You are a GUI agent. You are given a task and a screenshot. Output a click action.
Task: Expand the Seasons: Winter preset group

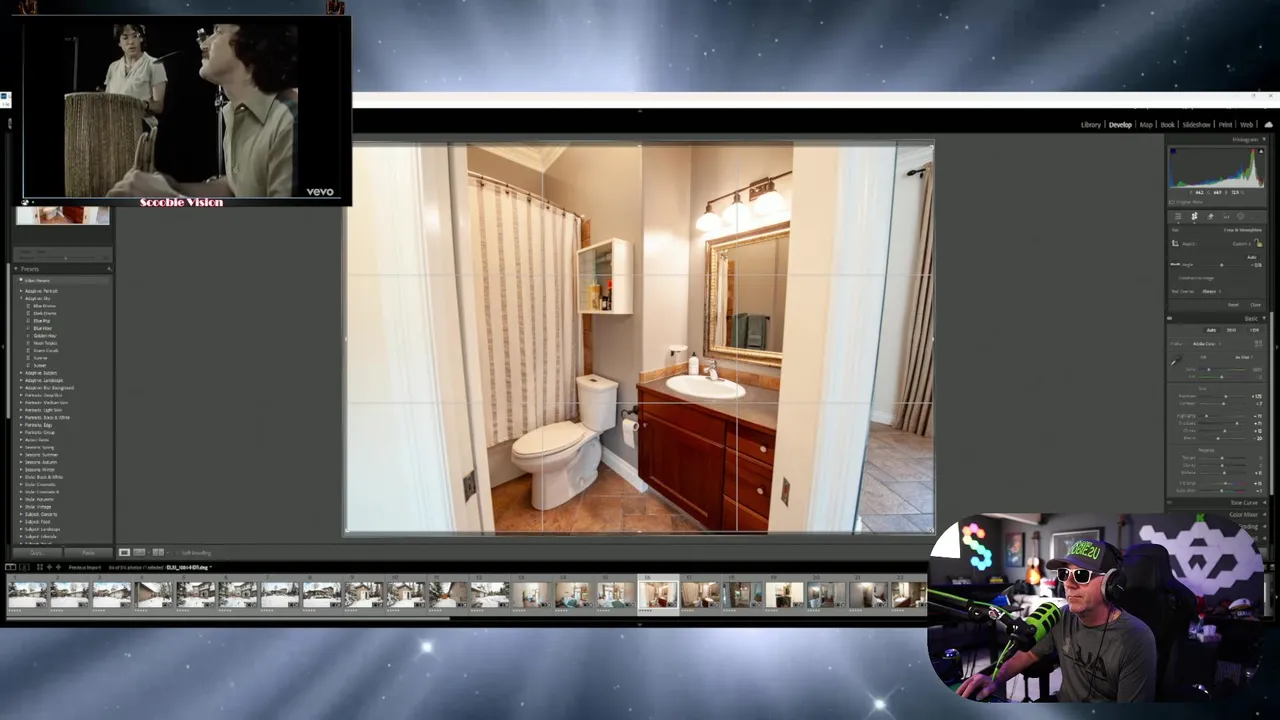tap(21, 469)
